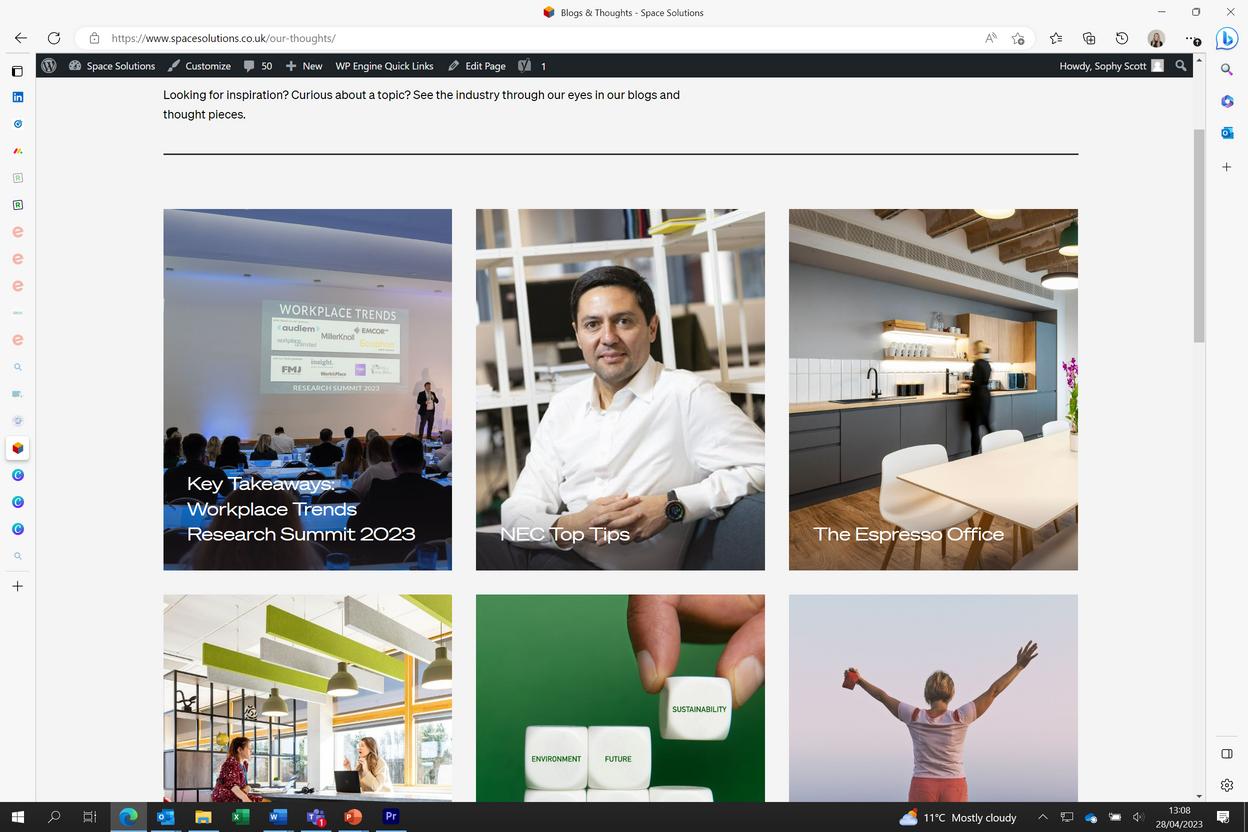Open the weather widget showing 11°C
Viewport: 1248px width, 832px height.
click(x=957, y=817)
